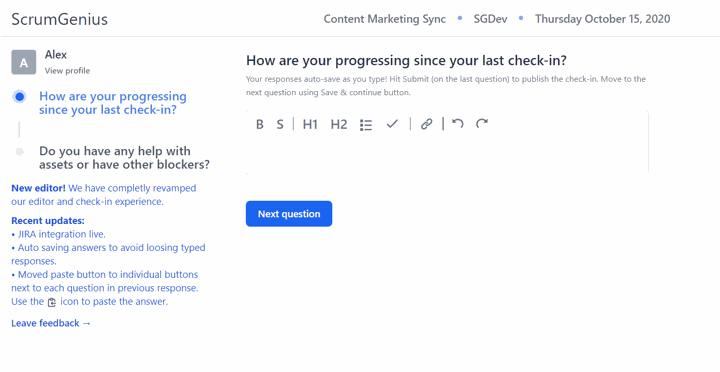Click Alex's avatar letter A

coord(23,62)
